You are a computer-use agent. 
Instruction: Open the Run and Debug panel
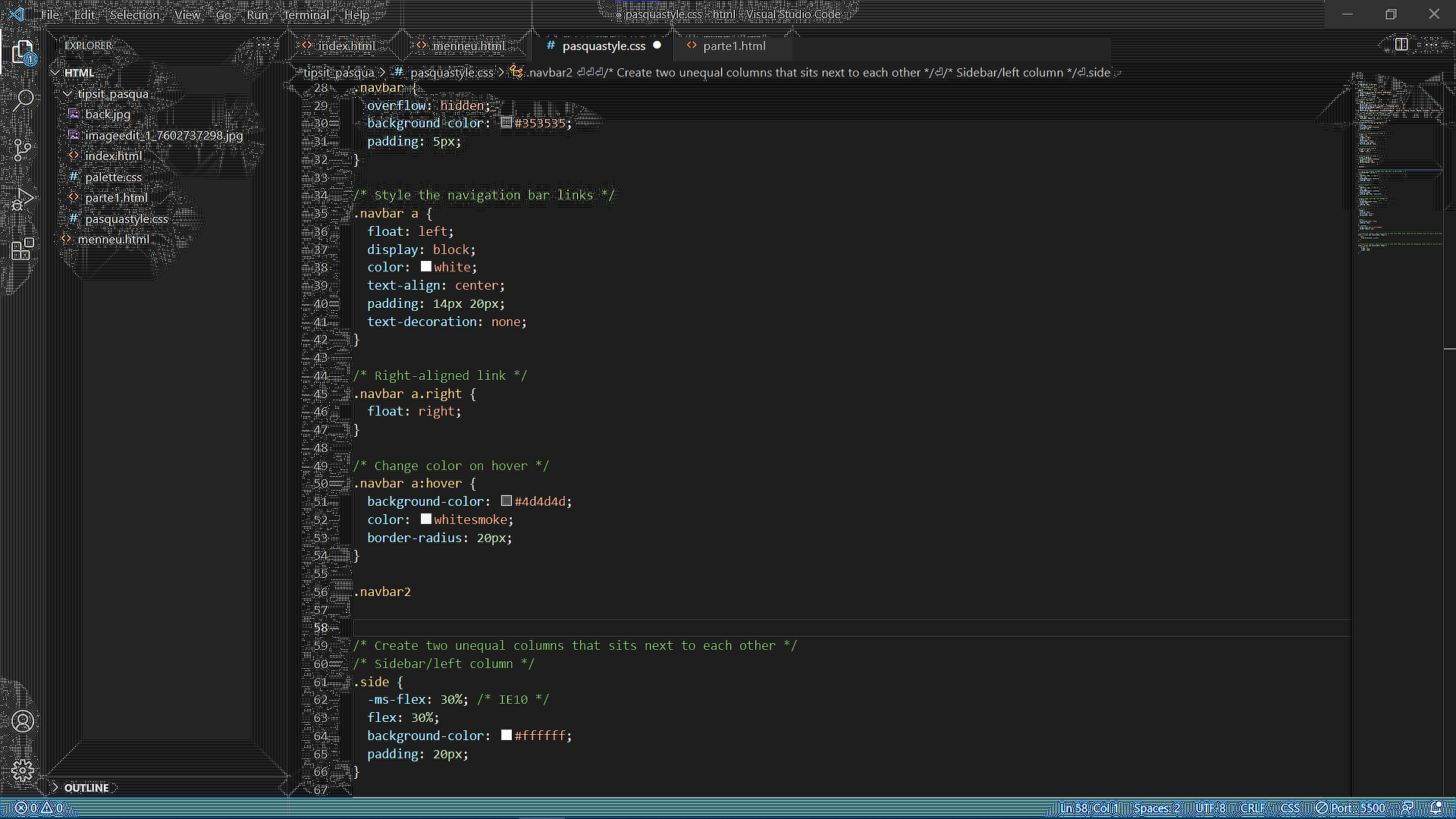23,198
